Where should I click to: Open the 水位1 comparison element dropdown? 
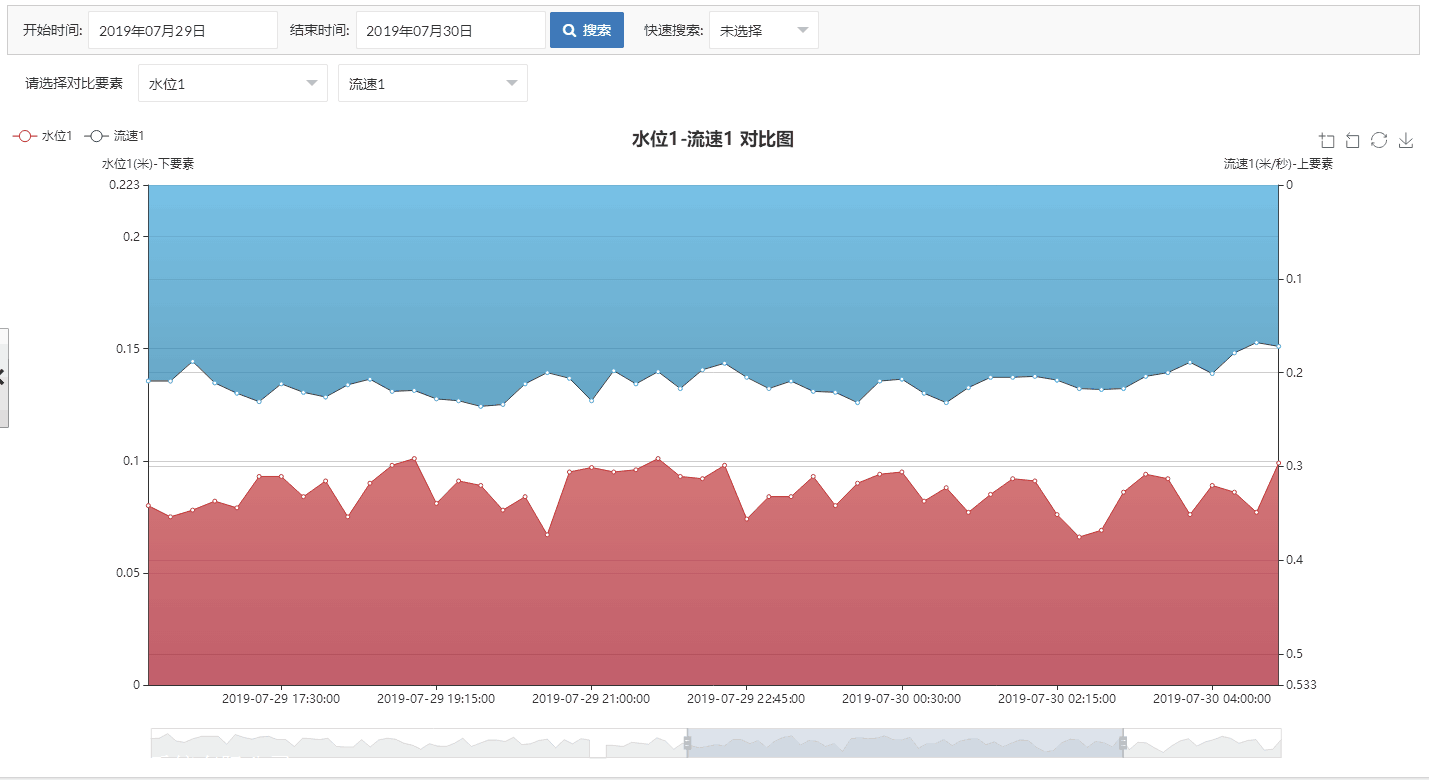[x=232, y=84]
